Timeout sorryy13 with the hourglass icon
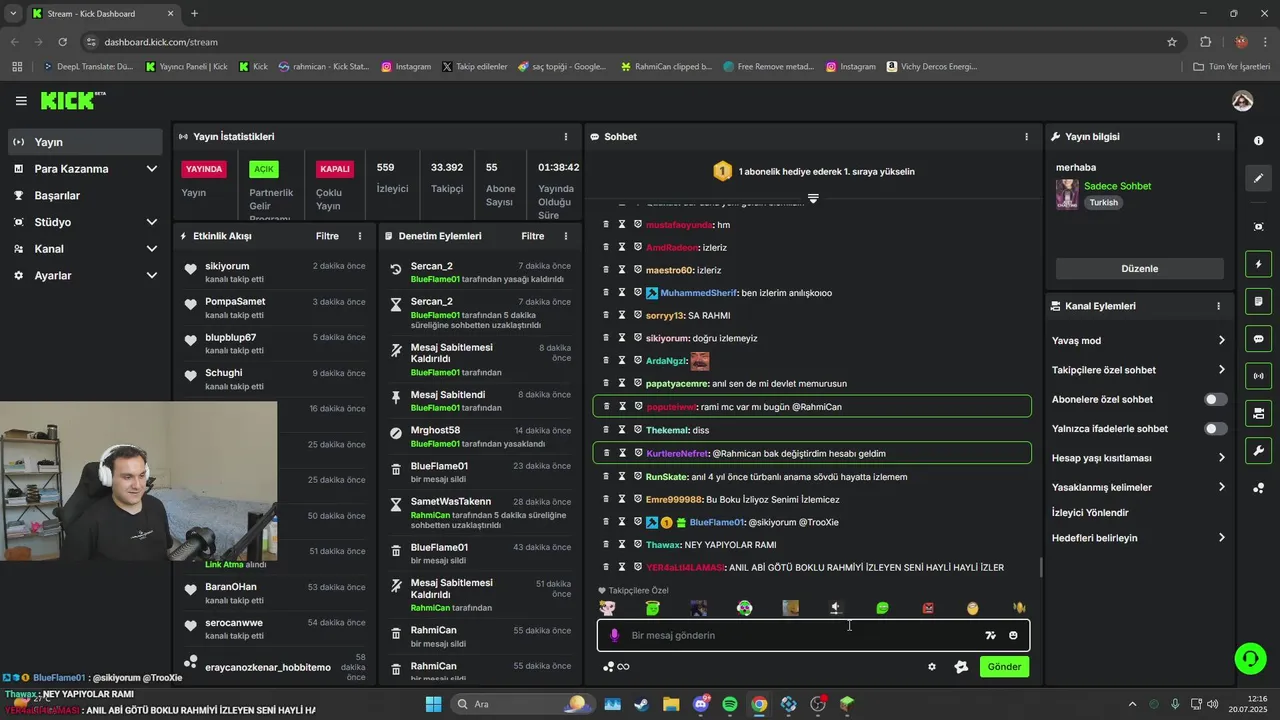The image size is (1280, 720). coord(621,315)
